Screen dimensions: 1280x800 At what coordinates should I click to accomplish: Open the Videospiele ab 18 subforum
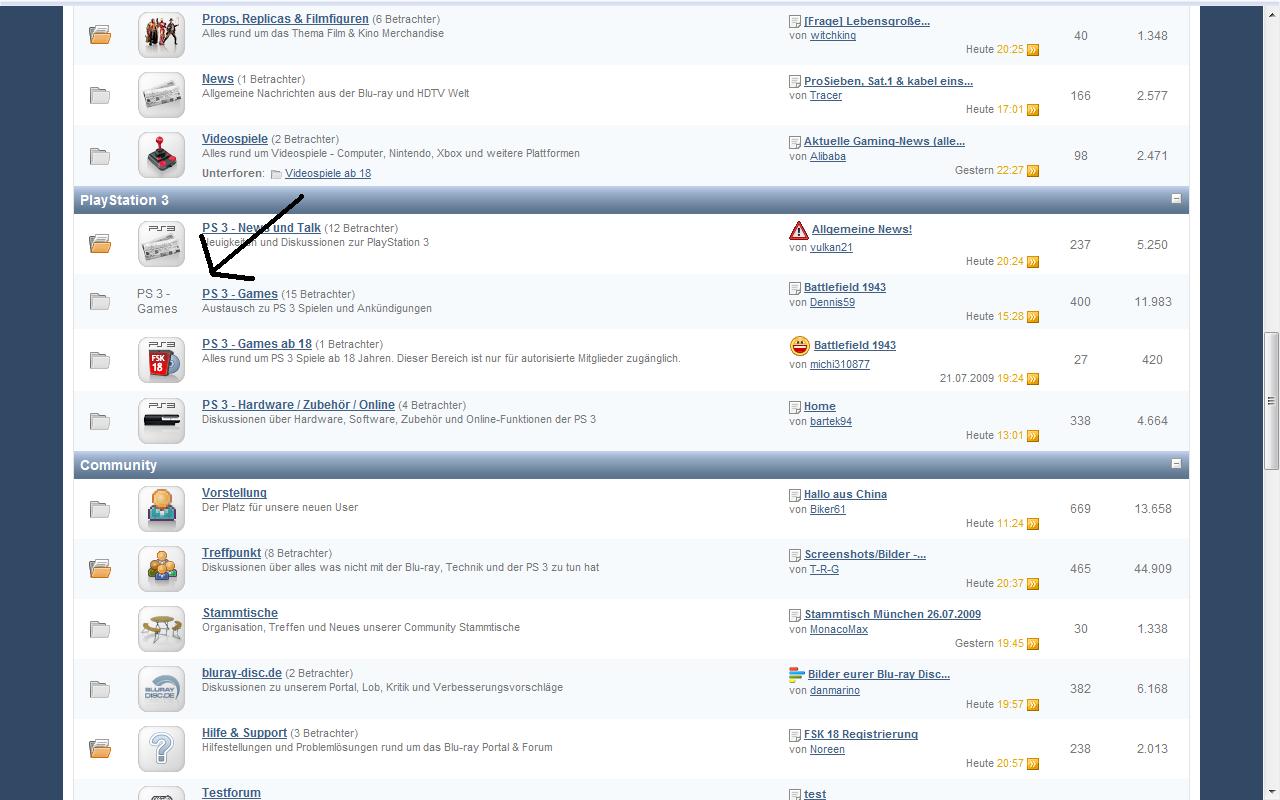(327, 173)
